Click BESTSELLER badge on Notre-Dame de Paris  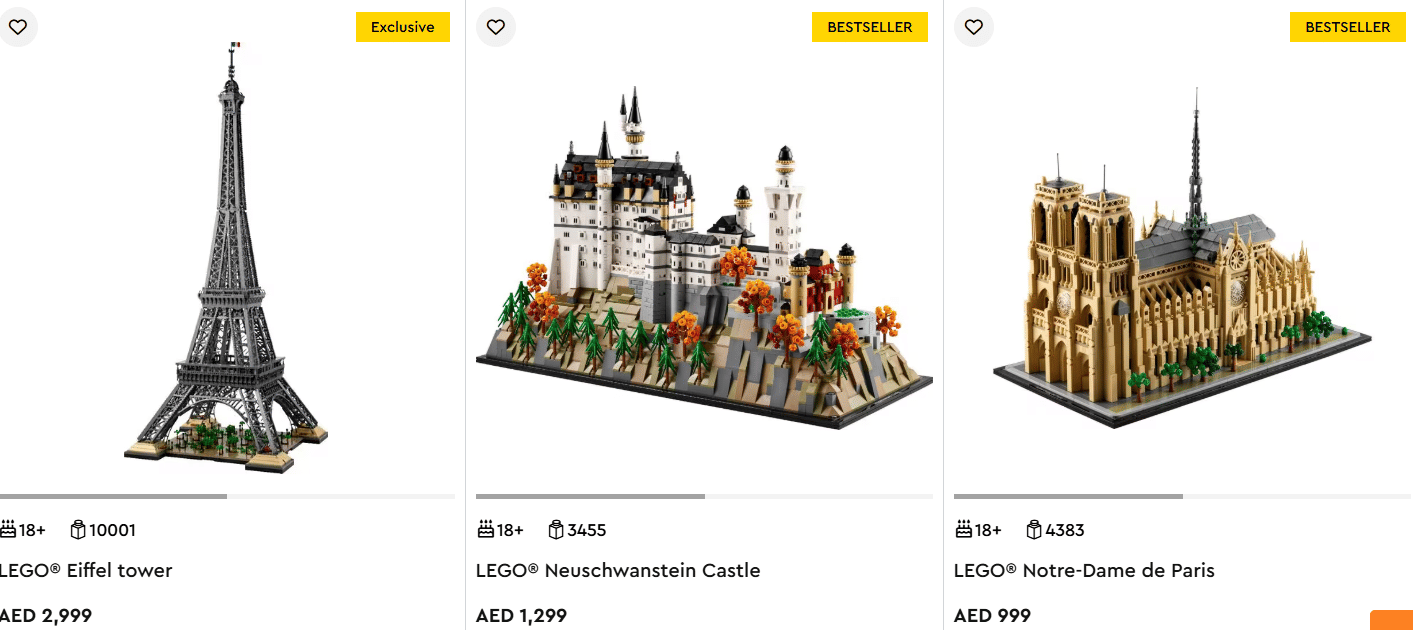[1347, 27]
